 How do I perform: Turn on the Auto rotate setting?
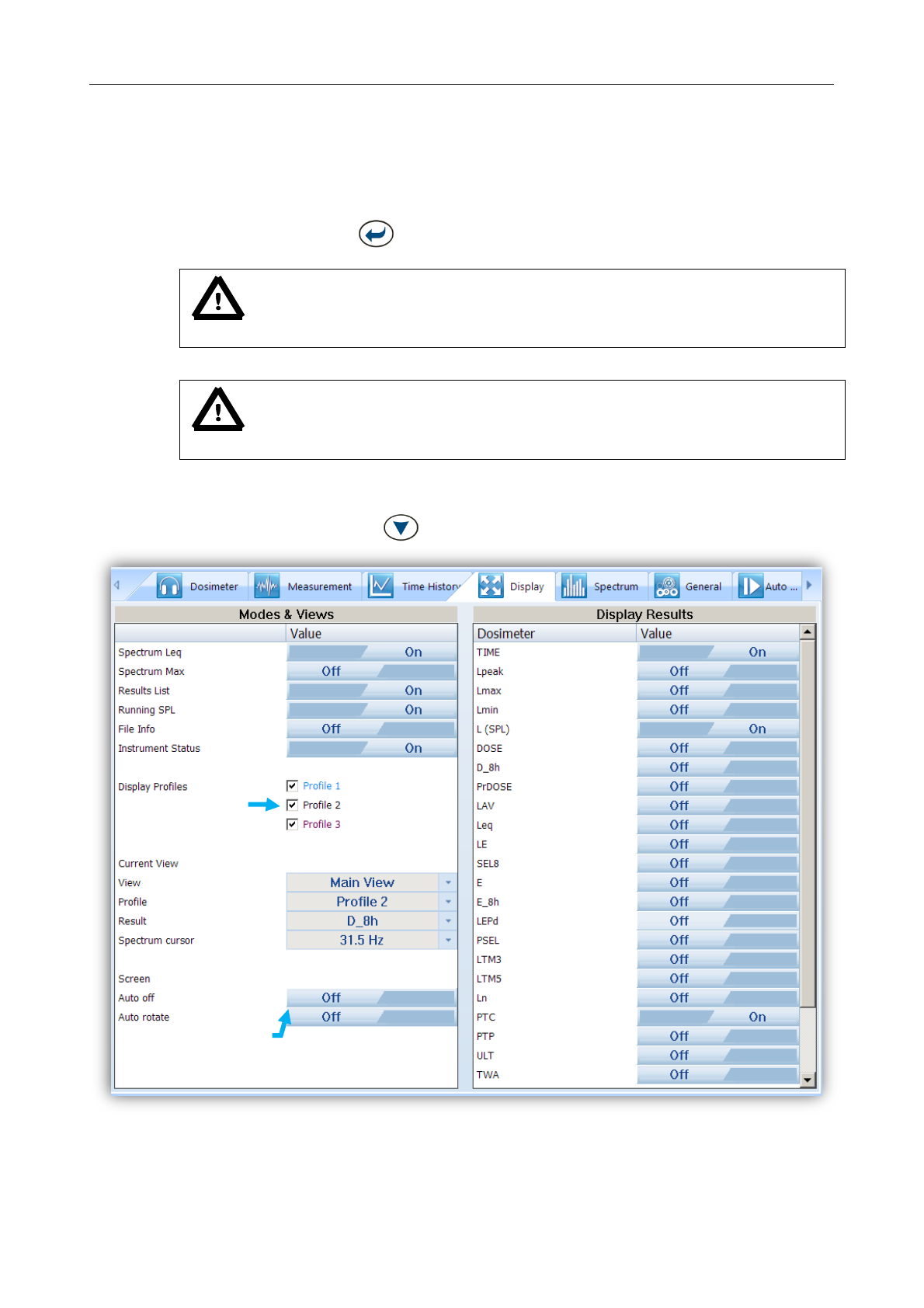pyautogui.click(x=371, y=1017)
